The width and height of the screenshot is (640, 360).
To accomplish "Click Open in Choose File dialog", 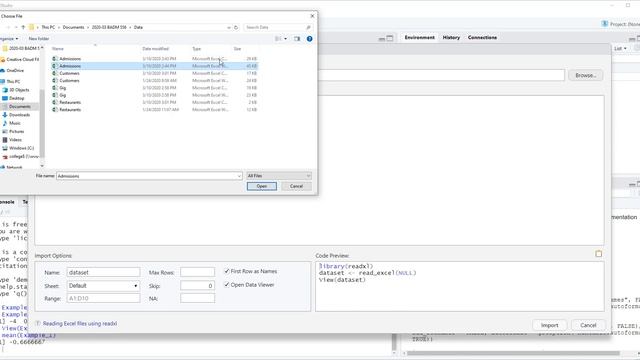I will [262, 186].
